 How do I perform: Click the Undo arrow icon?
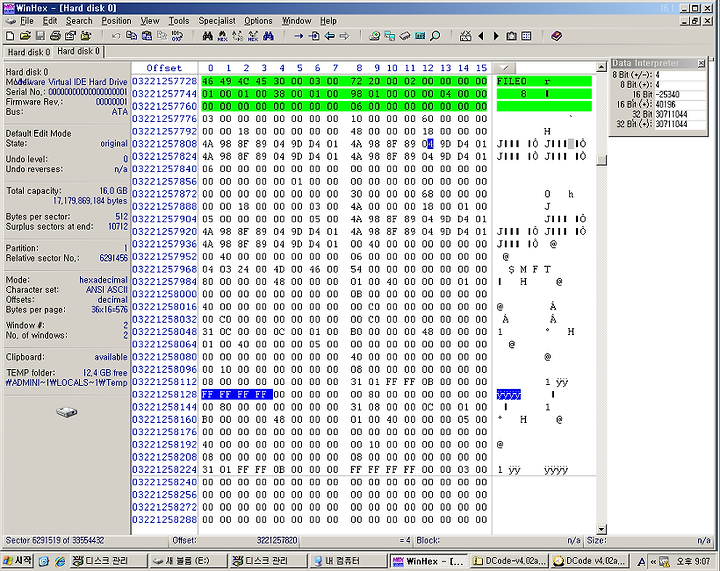(116, 36)
